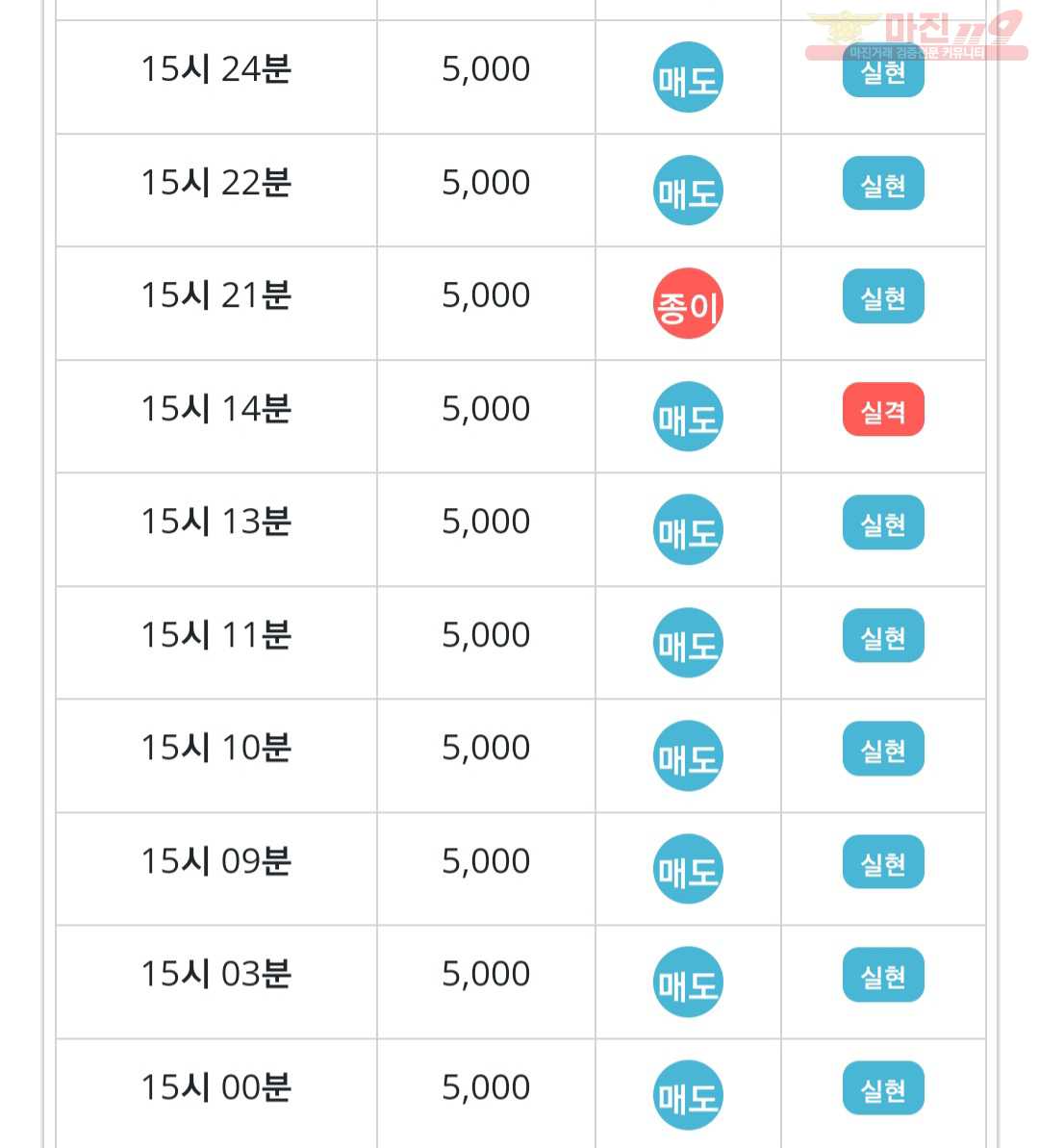Click the 실현 badge in the 15시 13분 row
This screenshot has height=1148, width=1039.
click(883, 523)
